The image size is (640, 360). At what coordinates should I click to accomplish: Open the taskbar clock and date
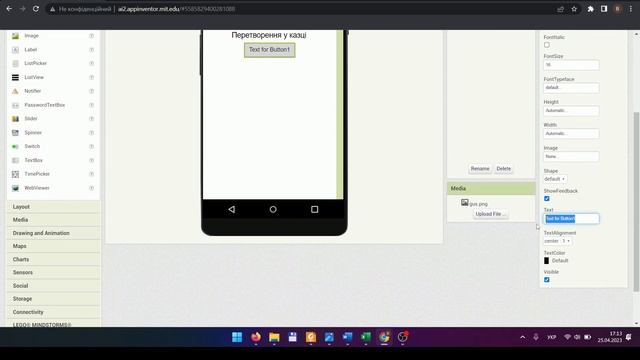point(610,337)
